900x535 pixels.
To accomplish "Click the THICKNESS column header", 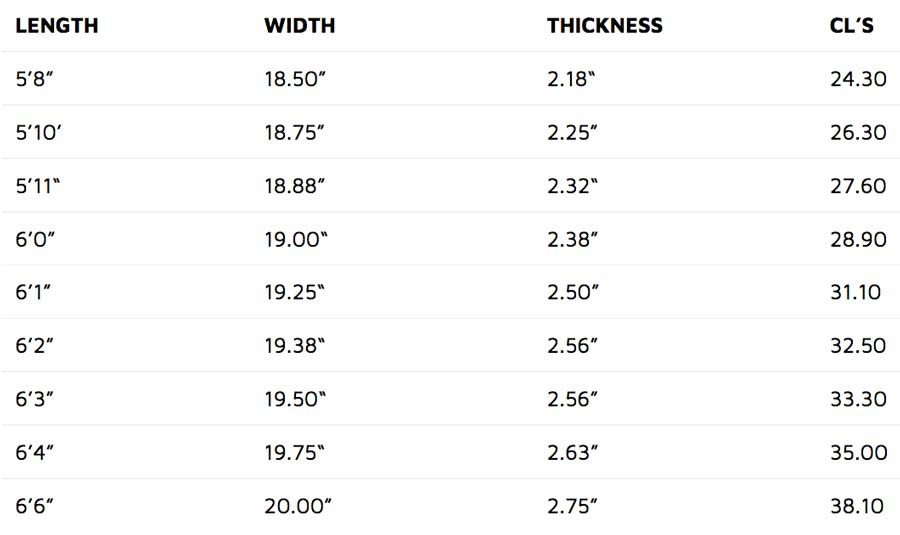I will coord(604,26).
